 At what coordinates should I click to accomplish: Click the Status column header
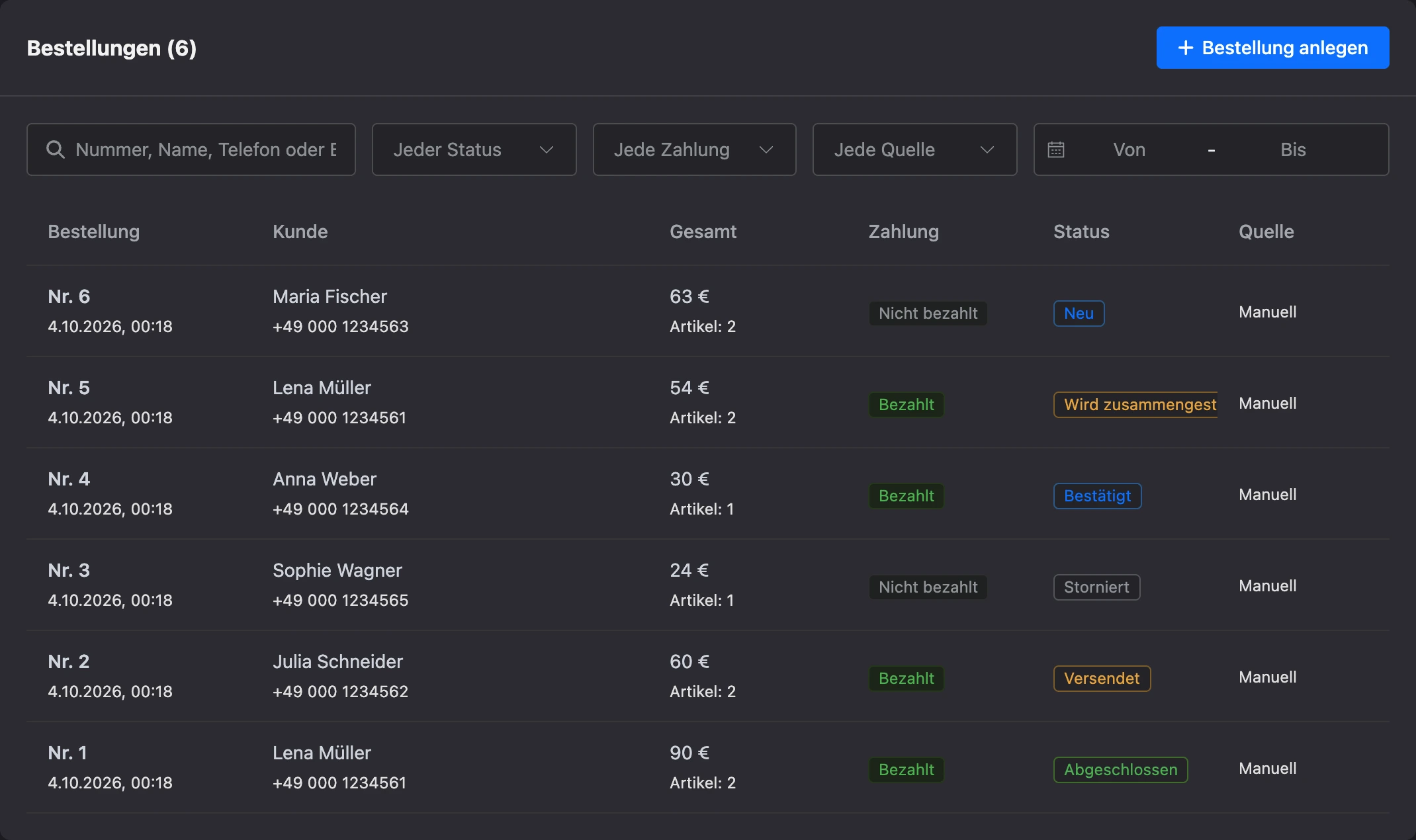tap(1081, 231)
